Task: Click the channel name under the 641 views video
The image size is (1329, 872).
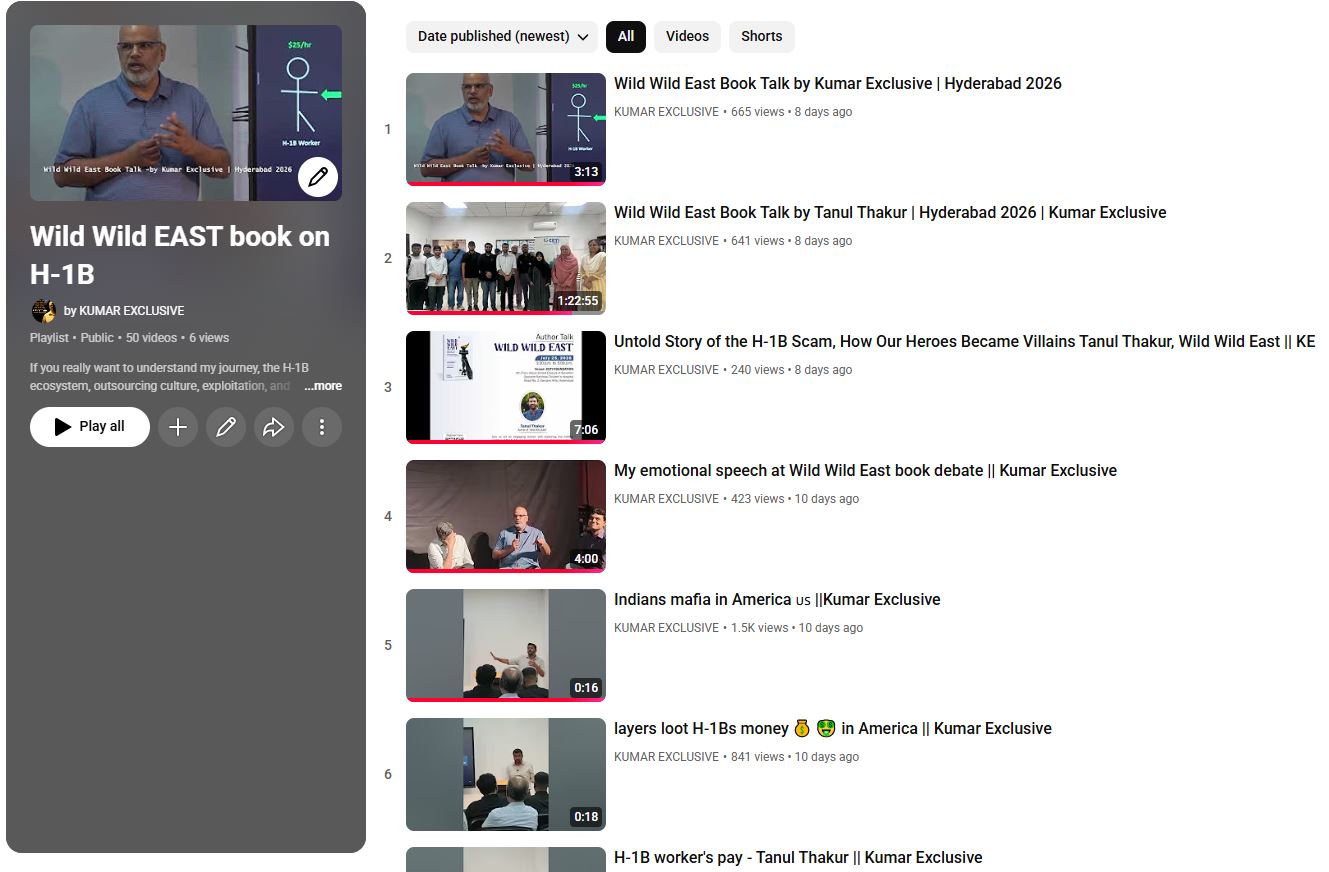Action: point(666,241)
